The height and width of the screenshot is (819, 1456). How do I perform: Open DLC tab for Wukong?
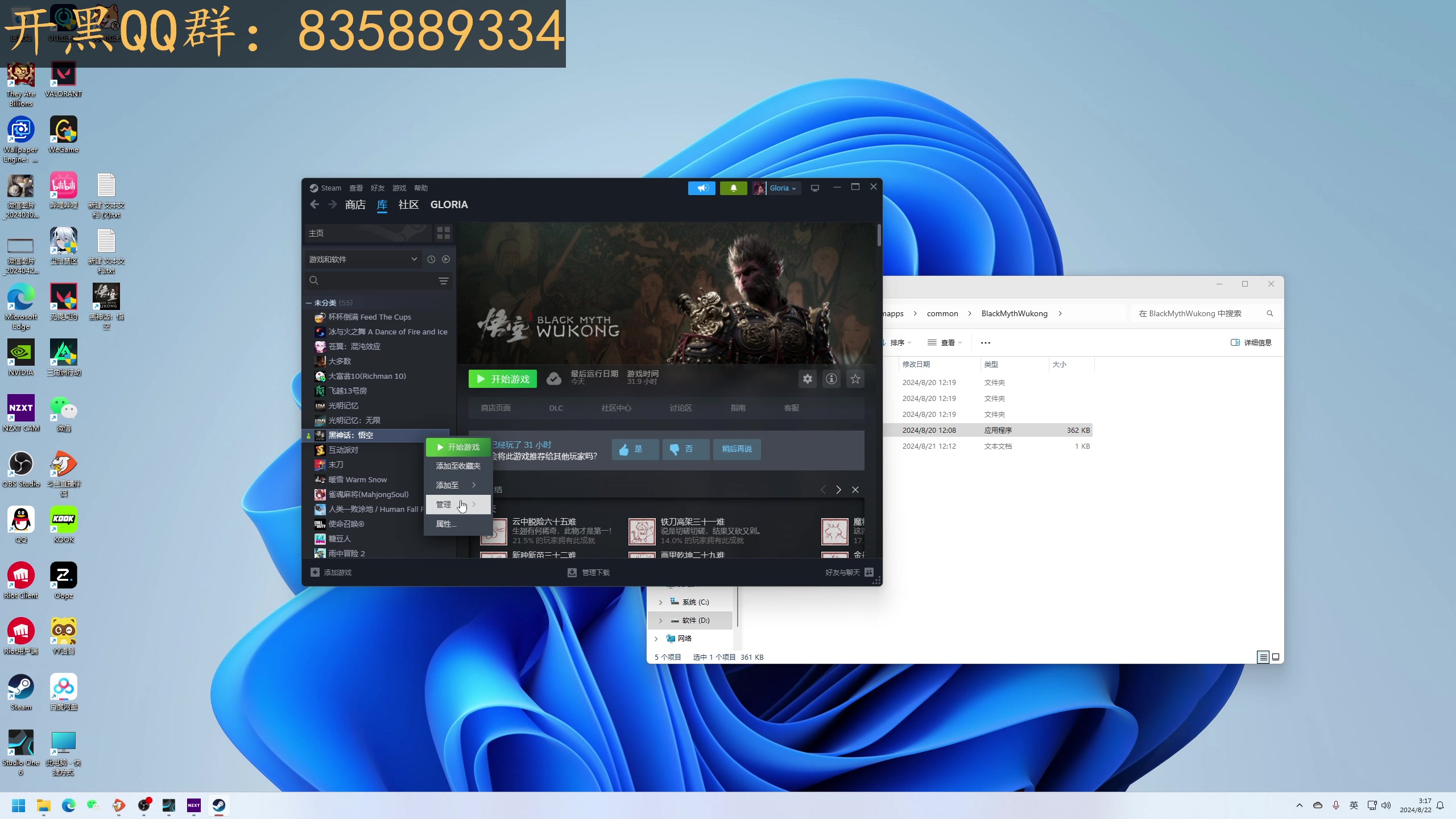point(556,408)
